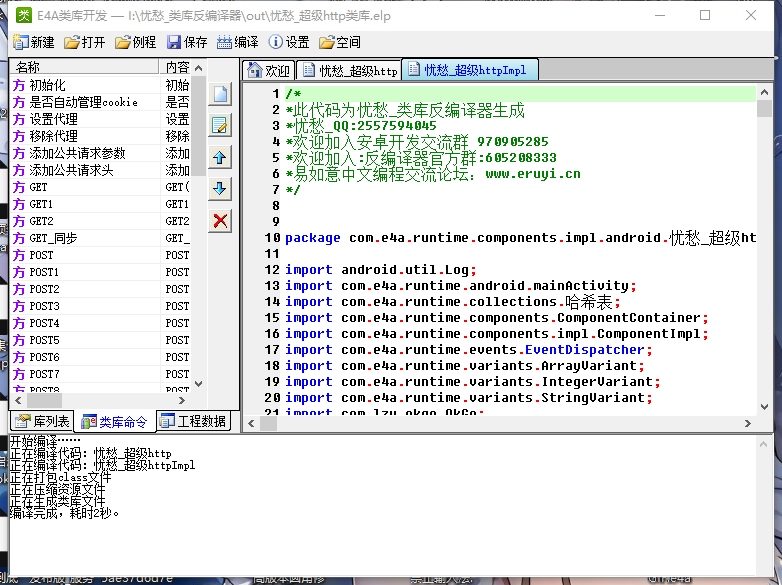
Task: Click the import EventDispatcher line
Action: [x=468, y=350]
